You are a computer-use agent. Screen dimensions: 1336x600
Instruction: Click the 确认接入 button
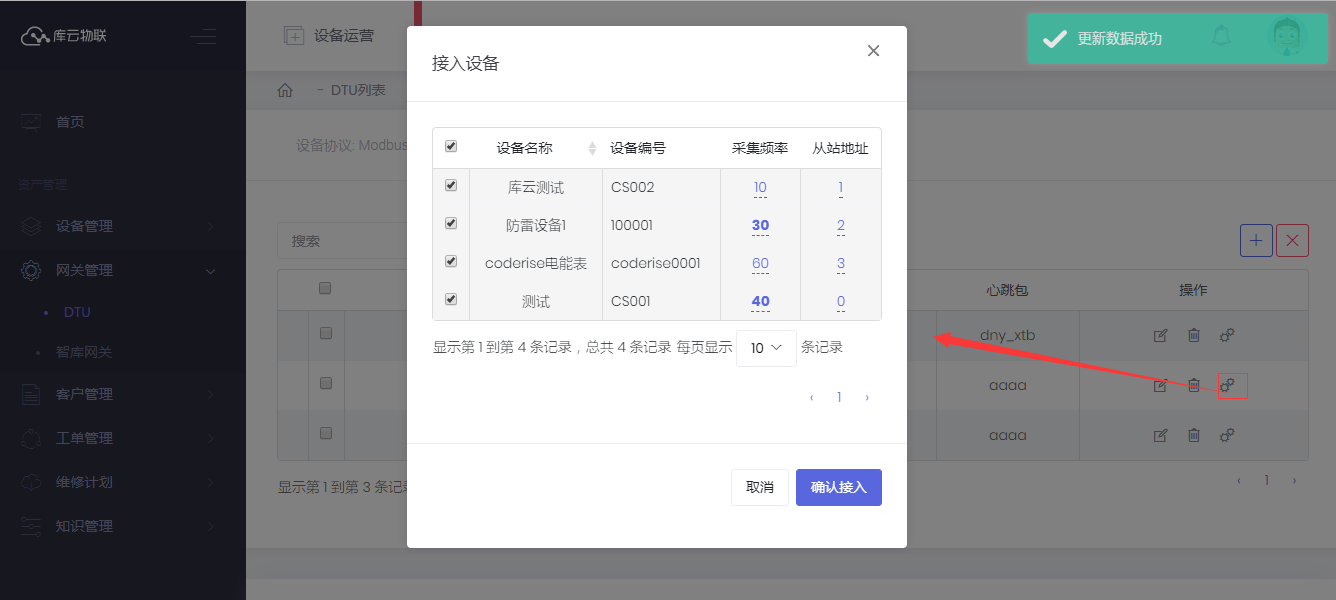[x=838, y=487]
